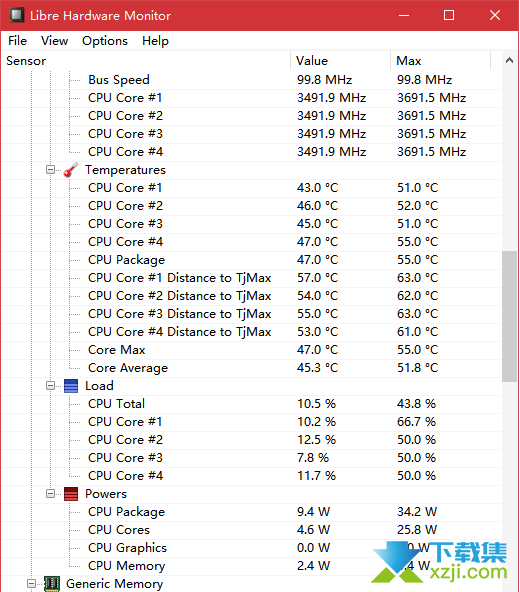Click the scrollbar up arrow
This screenshot has height=592, width=520.
click(509, 60)
